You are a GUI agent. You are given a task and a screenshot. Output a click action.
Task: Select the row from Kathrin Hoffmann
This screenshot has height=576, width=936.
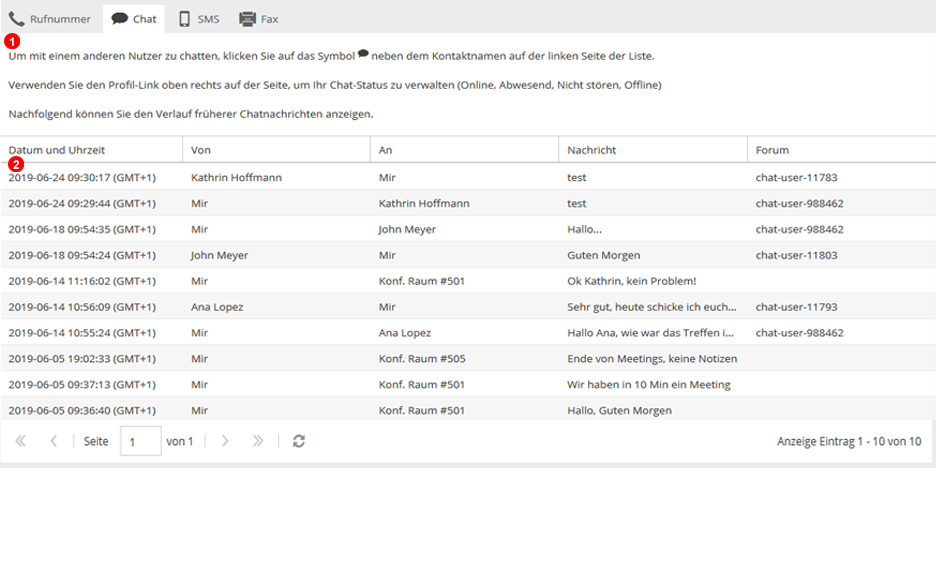(236, 177)
